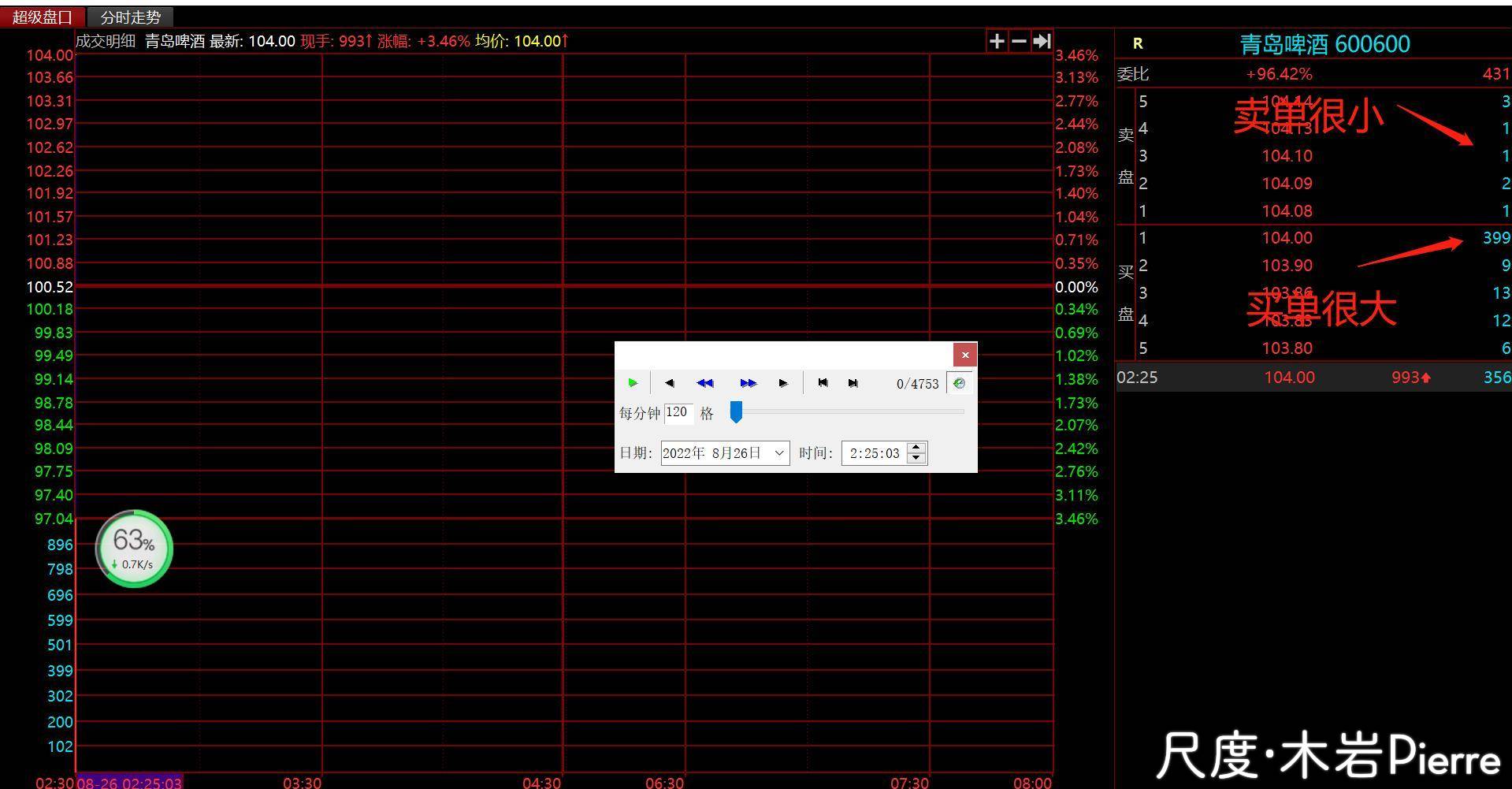Click the blue replay speed slider handle
The height and width of the screenshot is (789, 1512).
(x=736, y=411)
